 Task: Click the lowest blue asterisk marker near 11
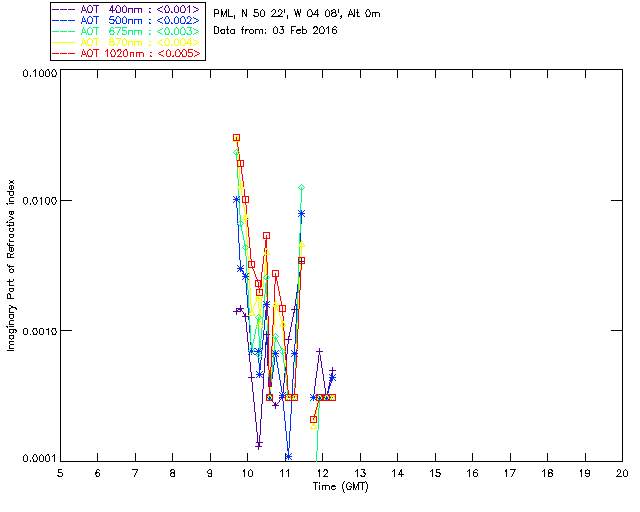[289, 456]
